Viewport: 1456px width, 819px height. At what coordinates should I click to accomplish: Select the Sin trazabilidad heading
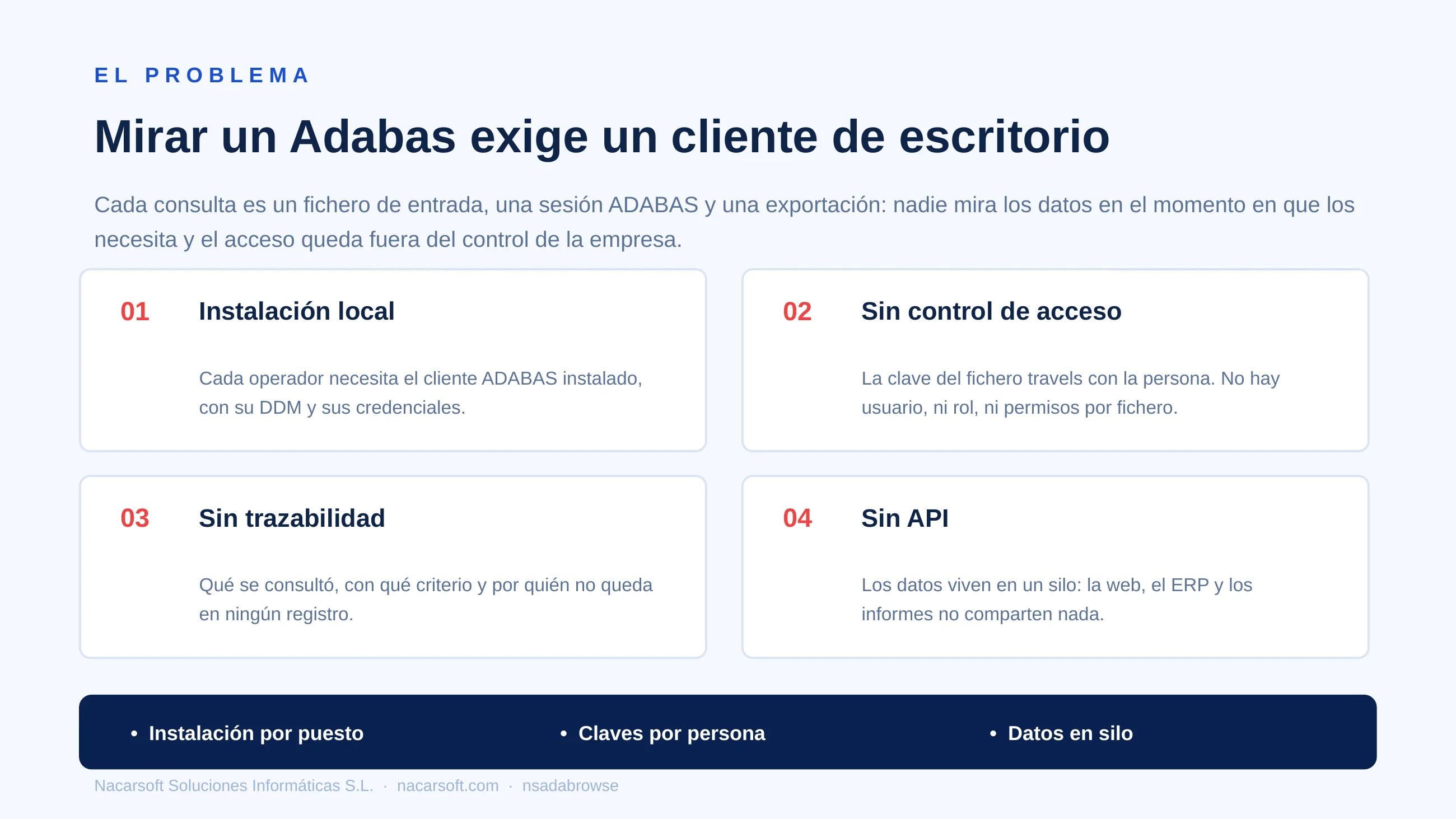pos(292,518)
